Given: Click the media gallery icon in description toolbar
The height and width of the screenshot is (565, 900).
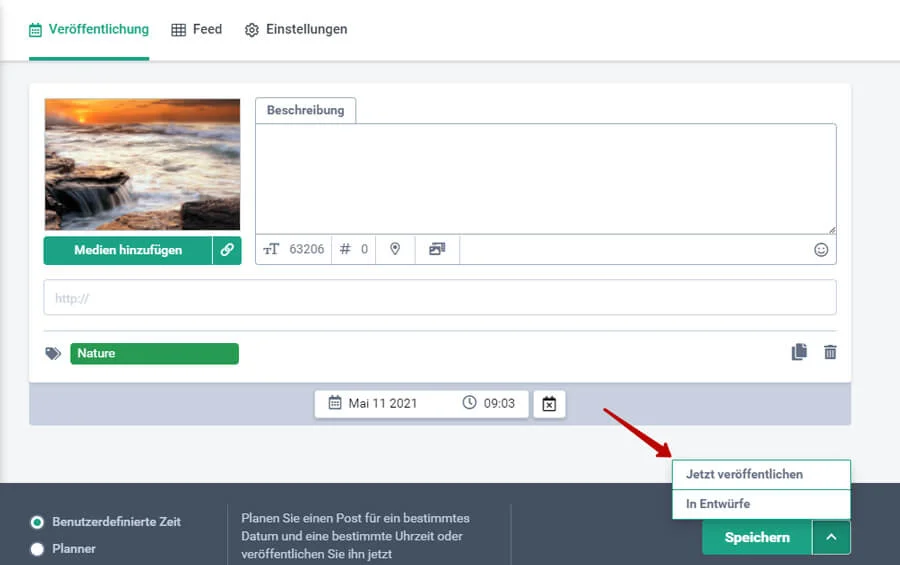Looking at the screenshot, I should 437,250.
